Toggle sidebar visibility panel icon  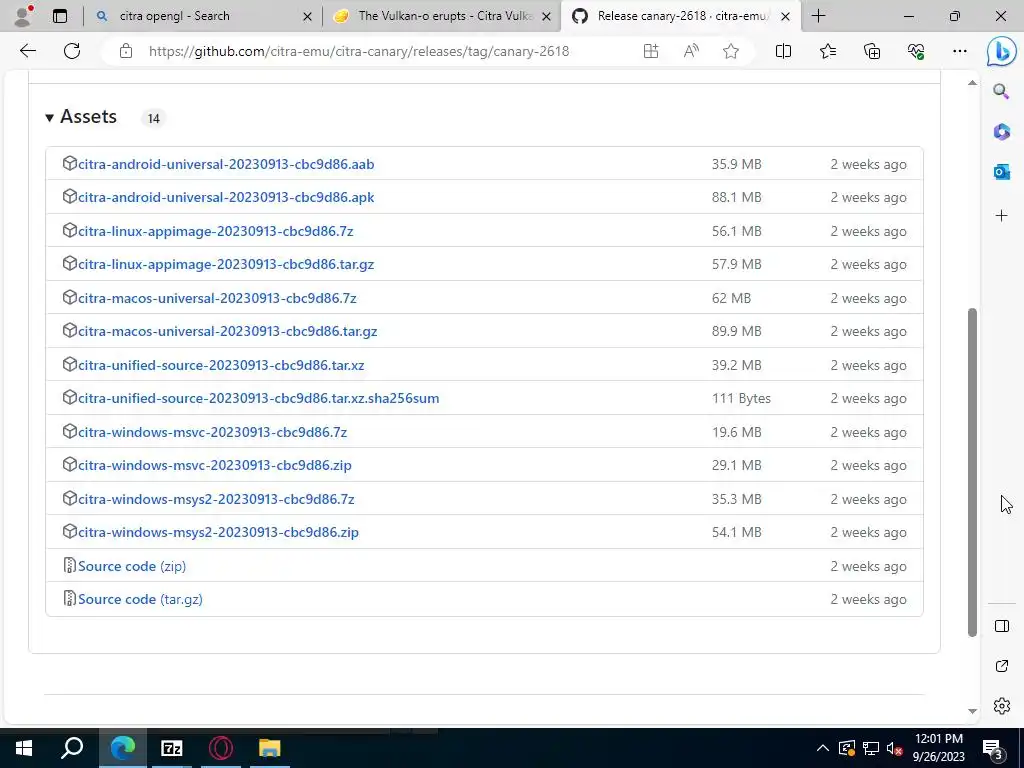tap(1001, 626)
